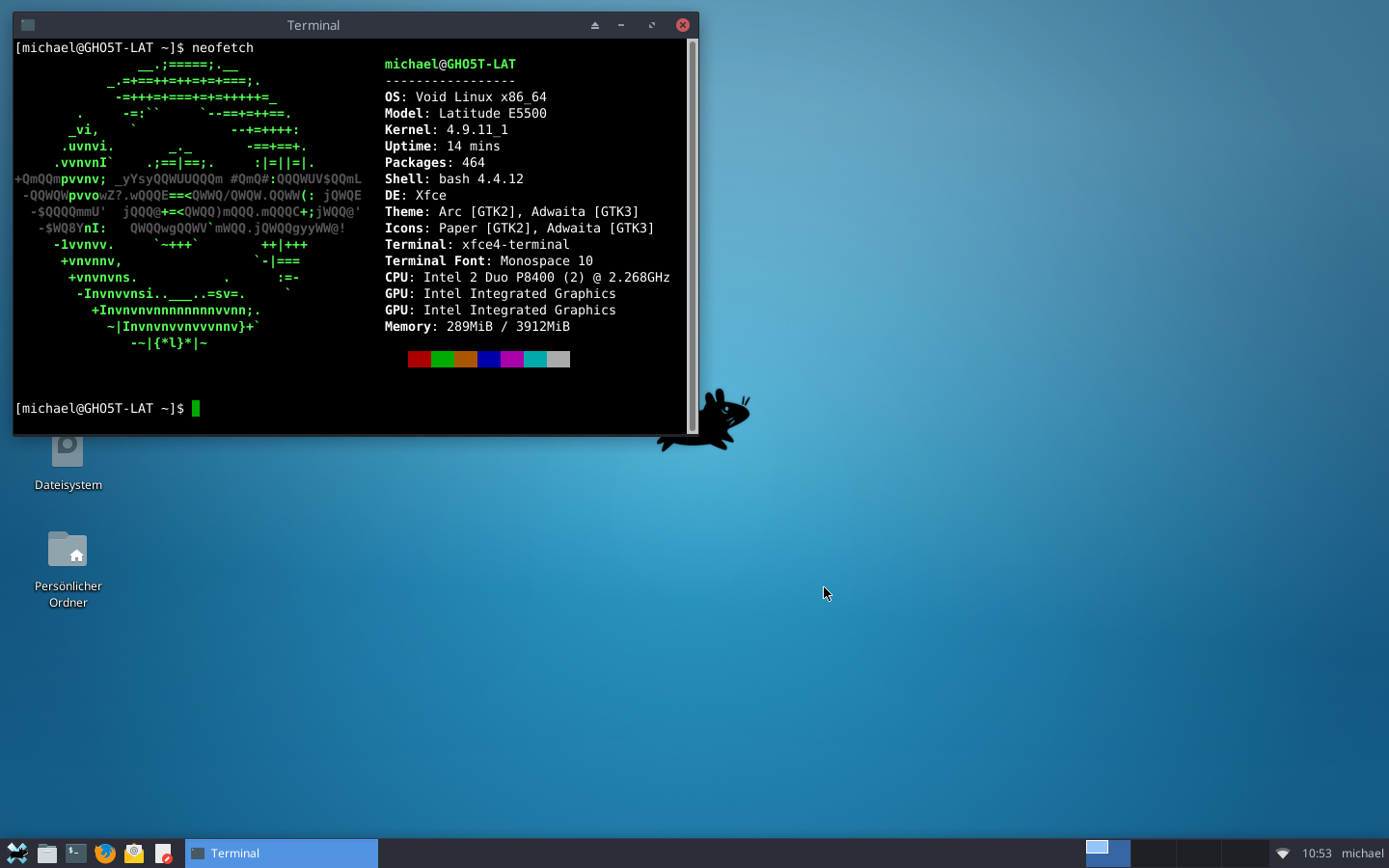Click the 'Uptime: 14 mins' line
Image resolution: width=1389 pixels, height=868 pixels.
tap(443, 147)
